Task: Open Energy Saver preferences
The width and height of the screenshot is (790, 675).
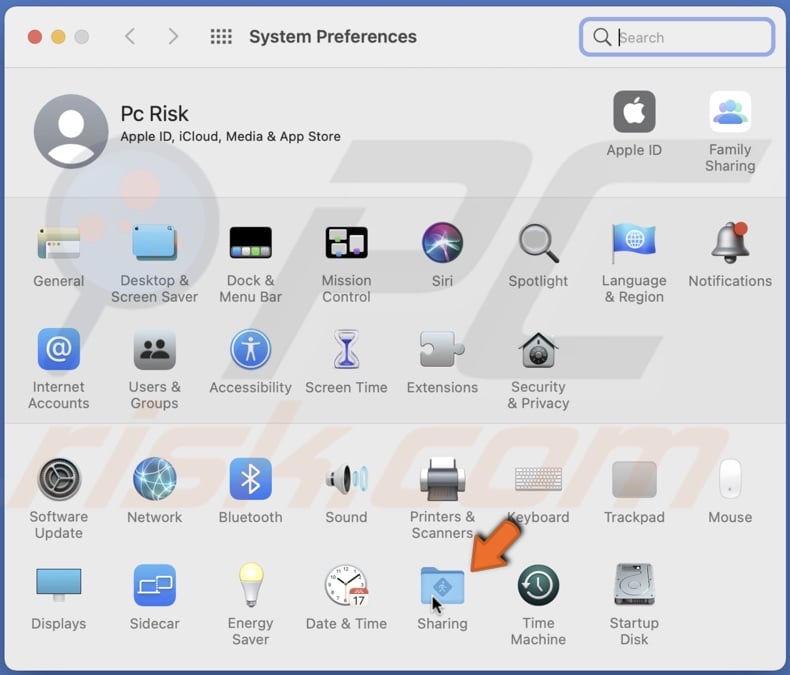Action: [x=250, y=587]
